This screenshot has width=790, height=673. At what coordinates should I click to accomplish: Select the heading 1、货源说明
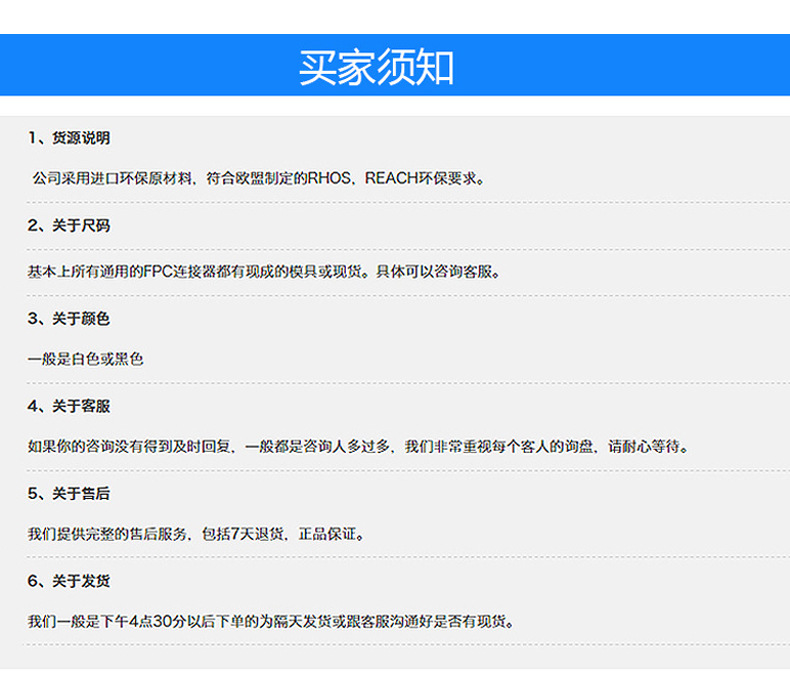(69, 138)
